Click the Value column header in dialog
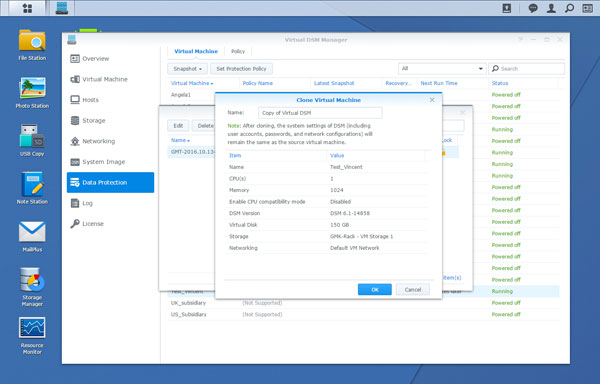 (x=376, y=156)
